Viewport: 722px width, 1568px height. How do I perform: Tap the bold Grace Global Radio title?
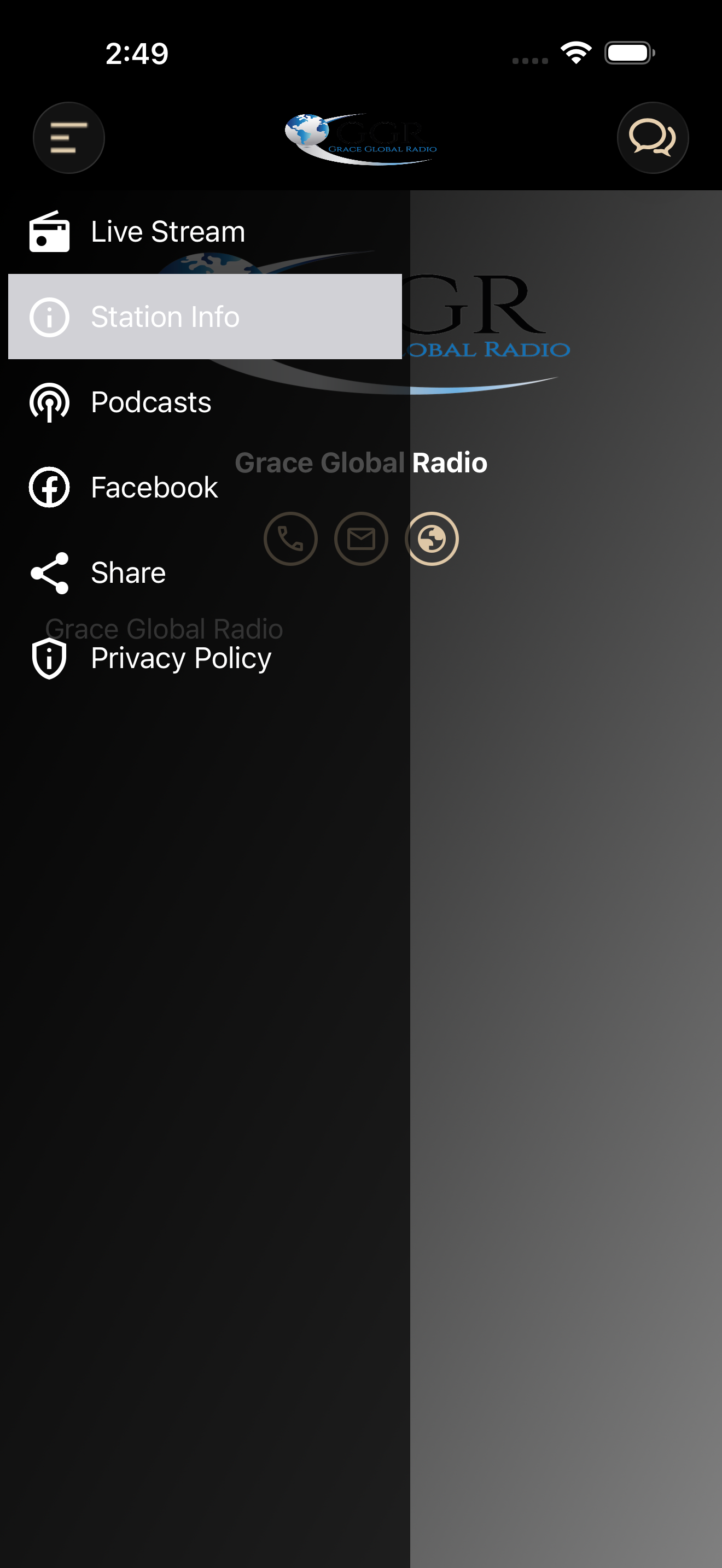[x=361, y=463]
